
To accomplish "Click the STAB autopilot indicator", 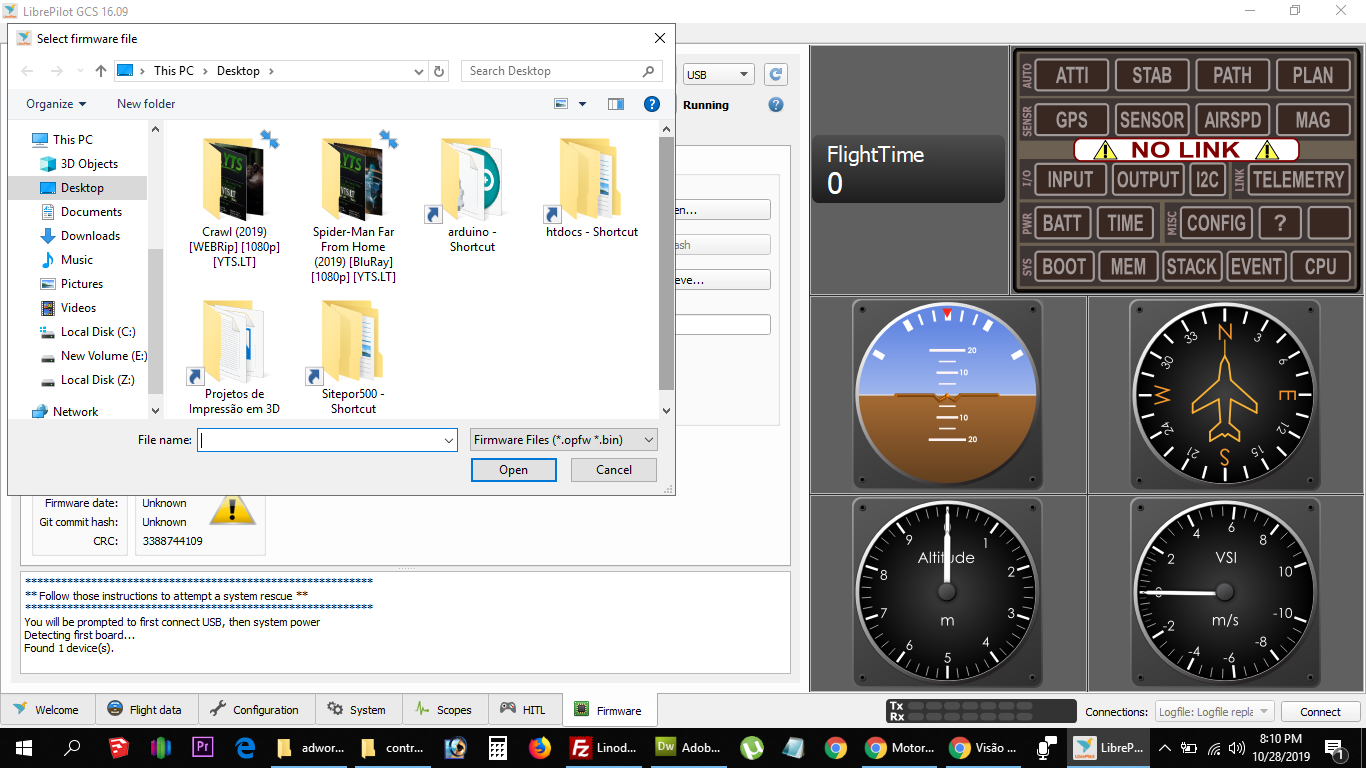I will [1151, 74].
